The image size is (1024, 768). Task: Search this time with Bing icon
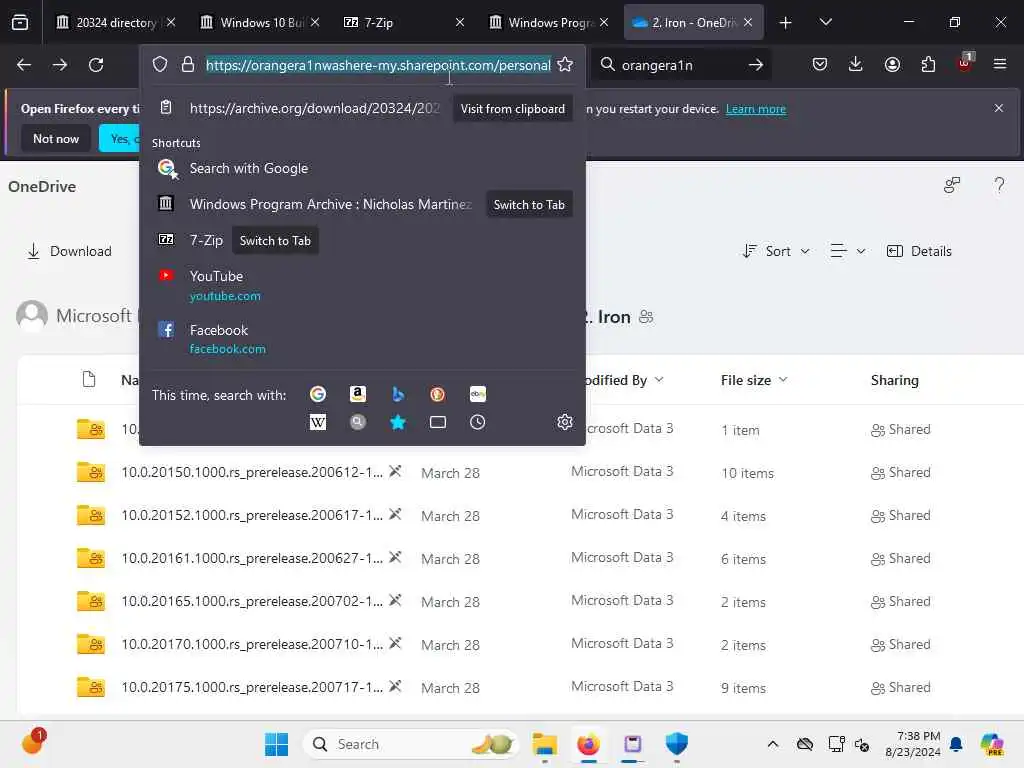(x=398, y=394)
